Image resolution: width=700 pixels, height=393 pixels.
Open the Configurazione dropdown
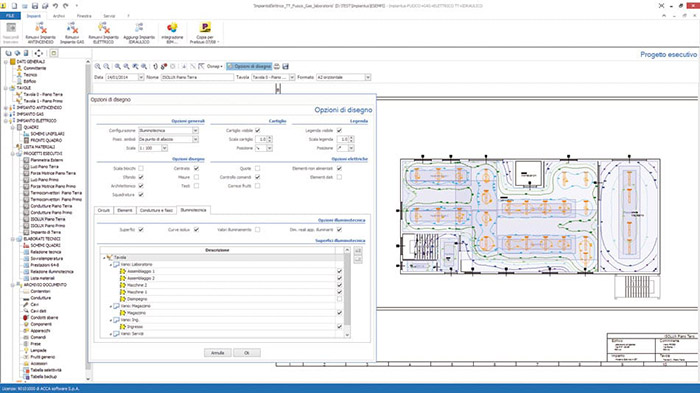tap(195, 130)
